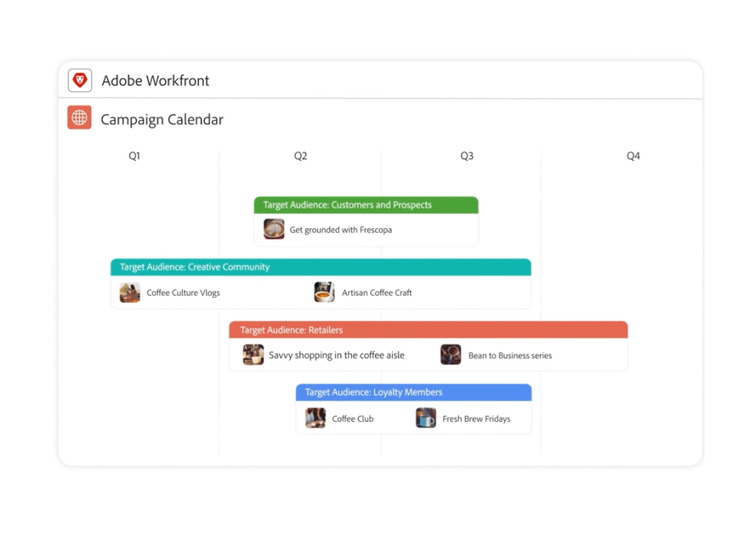Click the Adobe Workfront lion logo icon
This screenshot has height=547, width=750.
point(80,80)
